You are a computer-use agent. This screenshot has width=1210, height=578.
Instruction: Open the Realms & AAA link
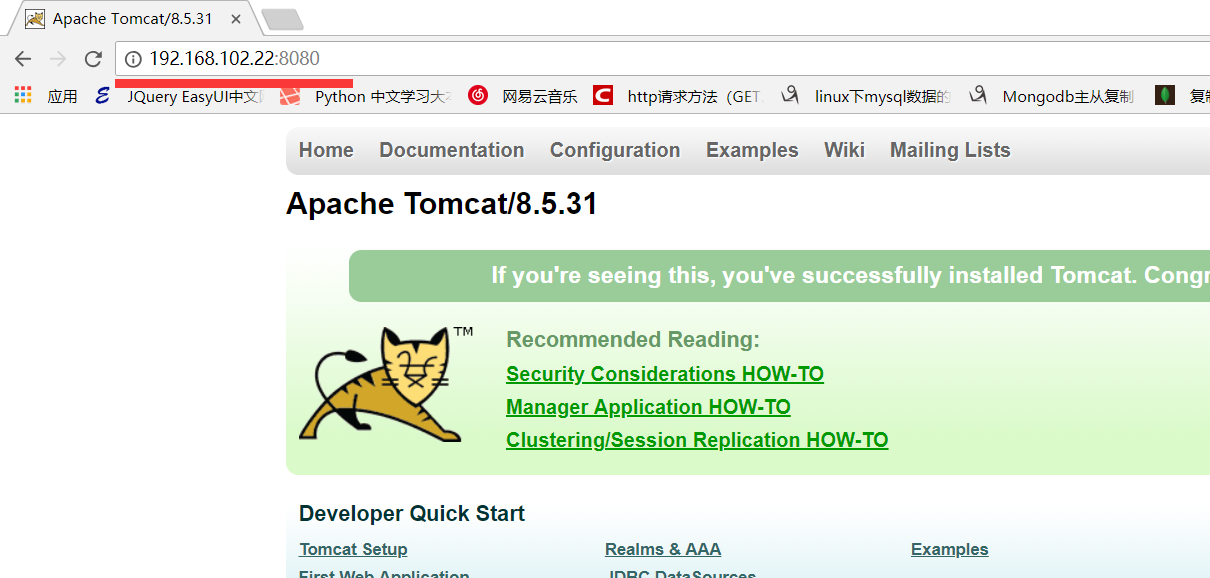663,549
